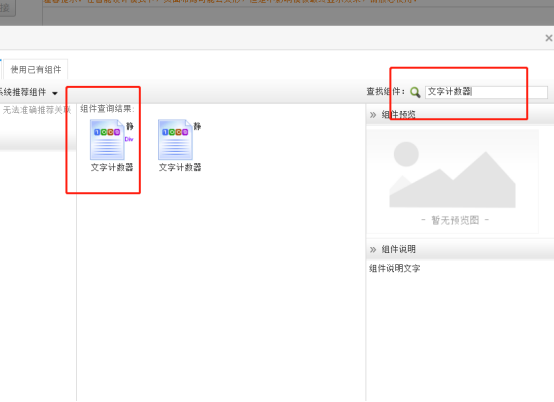The width and height of the screenshot is (554, 402).
Task: Click the 文字计数器 caption under the Div component
Action: [x=112, y=167]
